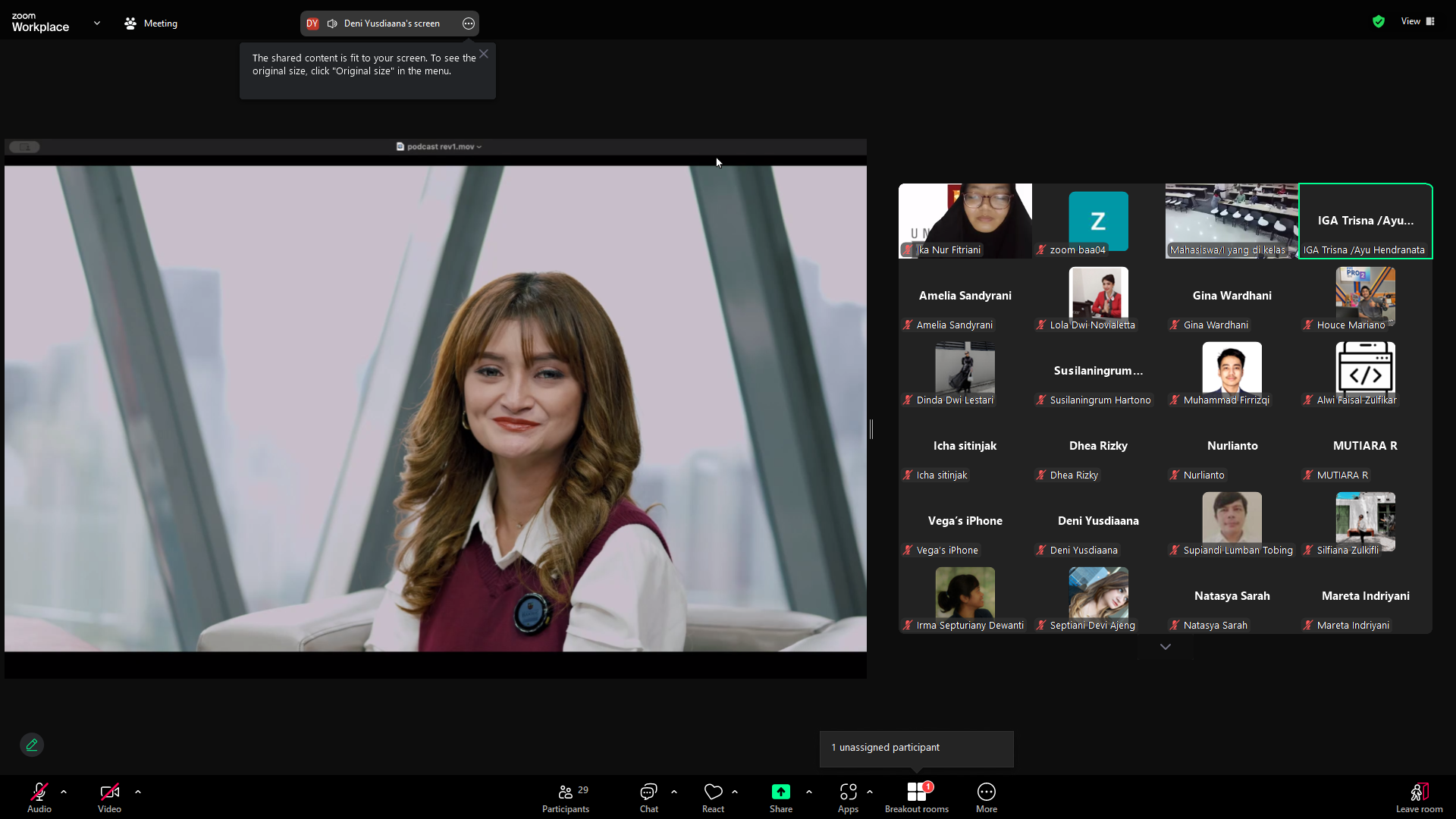The width and height of the screenshot is (1456, 819).
Task: Start camera with the Video button
Action: (109, 797)
